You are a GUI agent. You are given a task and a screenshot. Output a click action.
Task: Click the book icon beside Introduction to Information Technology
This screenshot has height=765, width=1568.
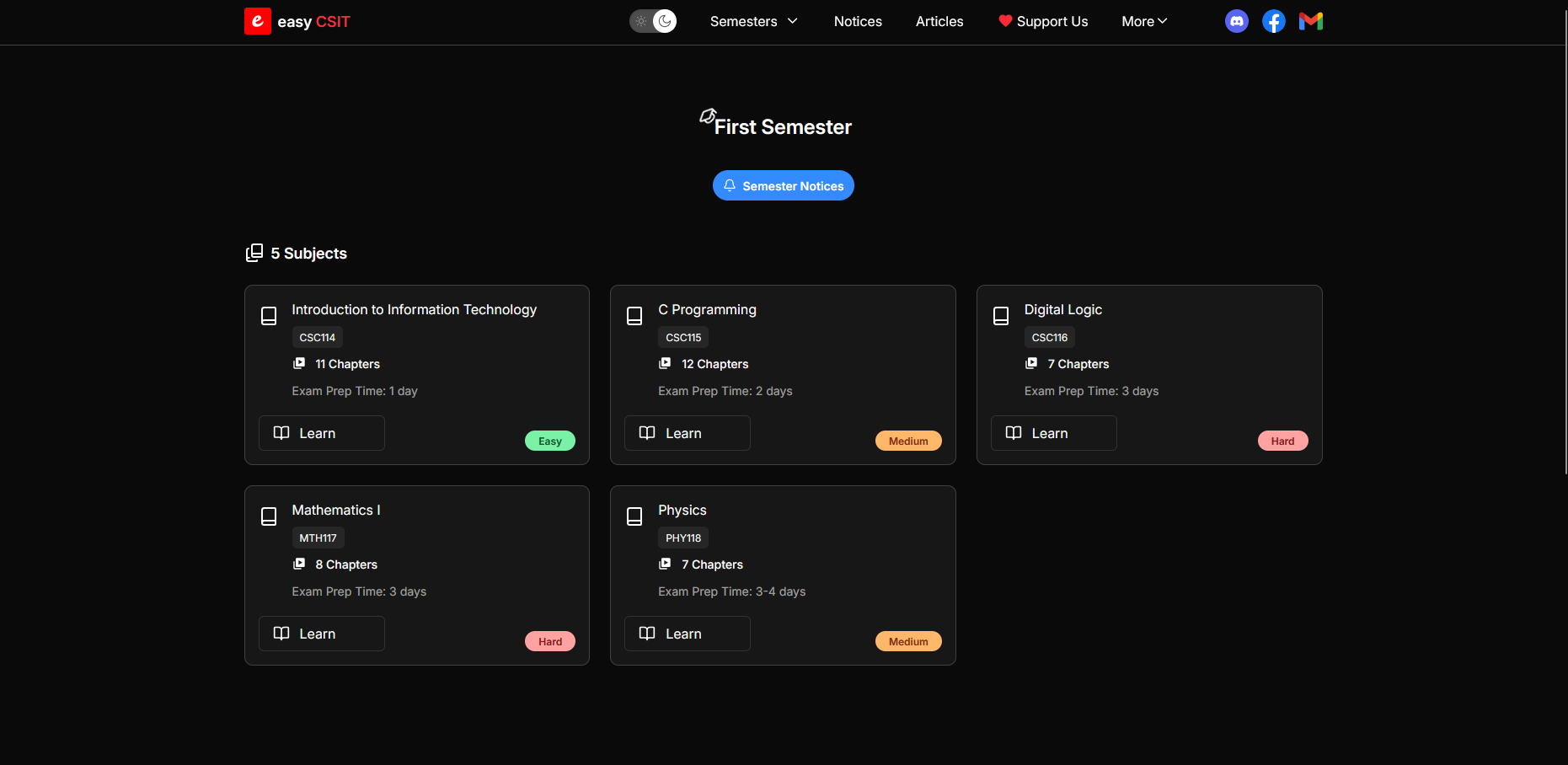269,316
